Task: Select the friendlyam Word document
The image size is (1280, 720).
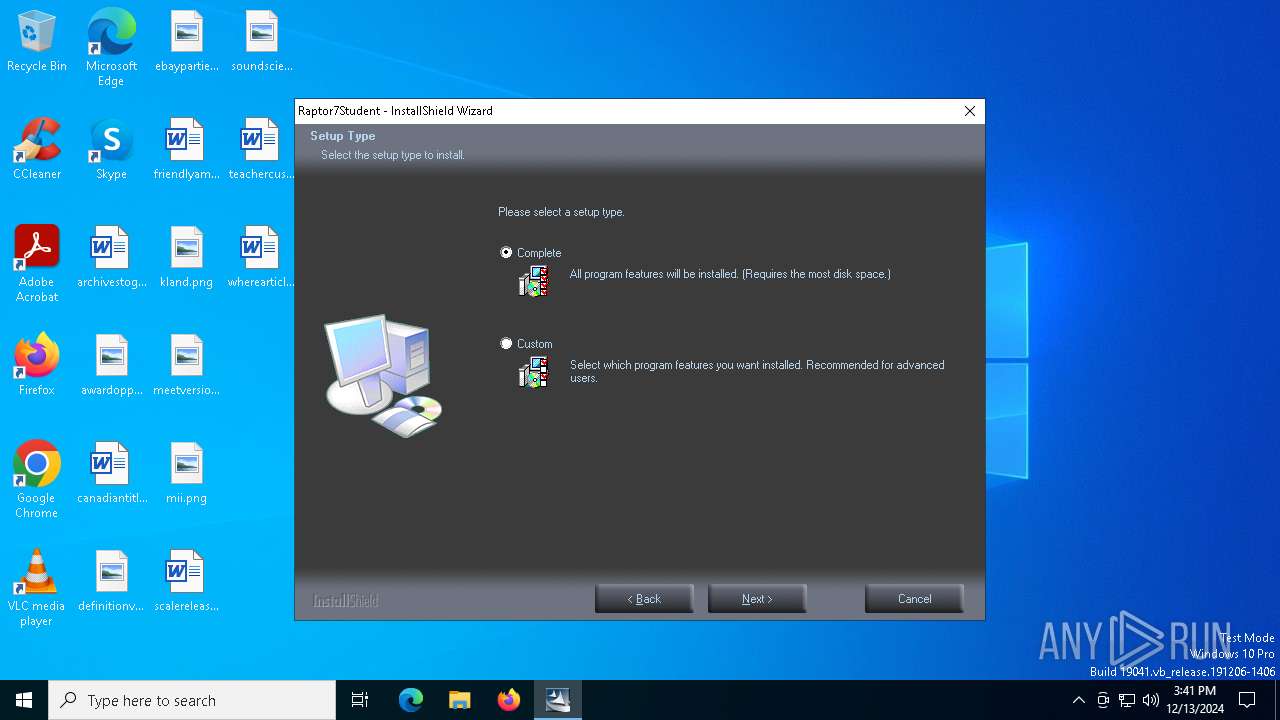Action: pos(186,150)
